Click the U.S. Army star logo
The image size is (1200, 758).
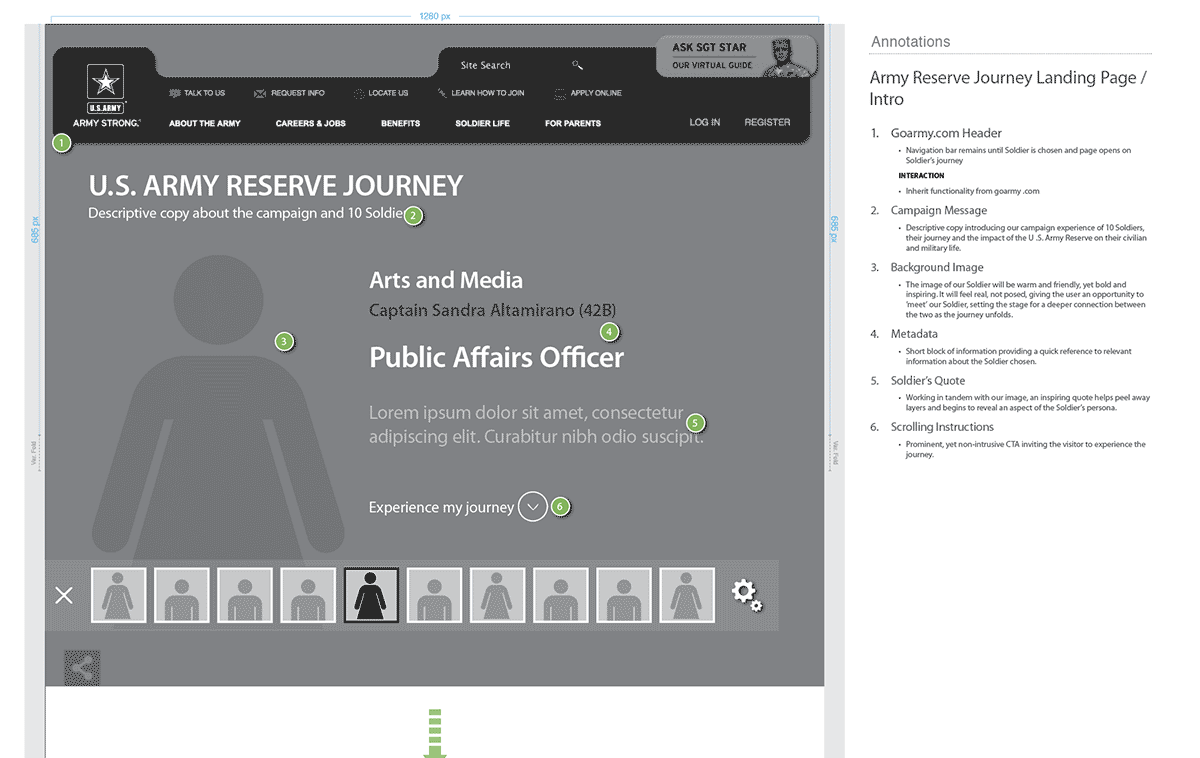click(x=105, y=83)
